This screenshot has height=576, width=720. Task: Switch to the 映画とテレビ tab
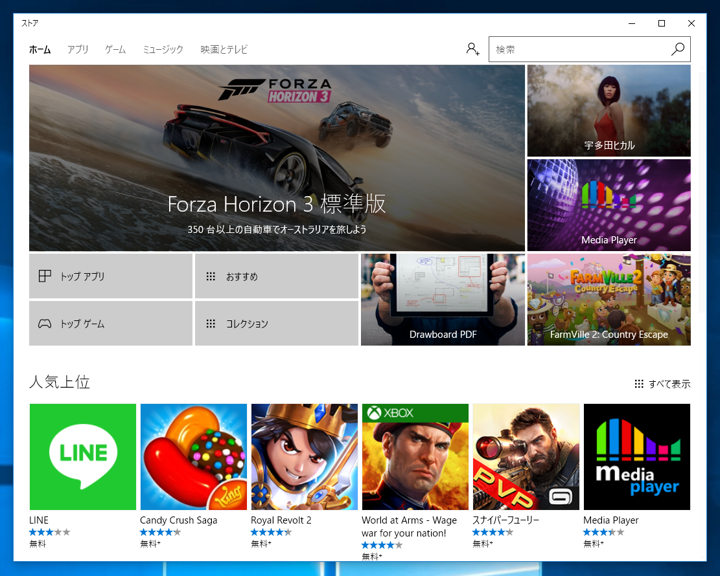pos(224,49)
